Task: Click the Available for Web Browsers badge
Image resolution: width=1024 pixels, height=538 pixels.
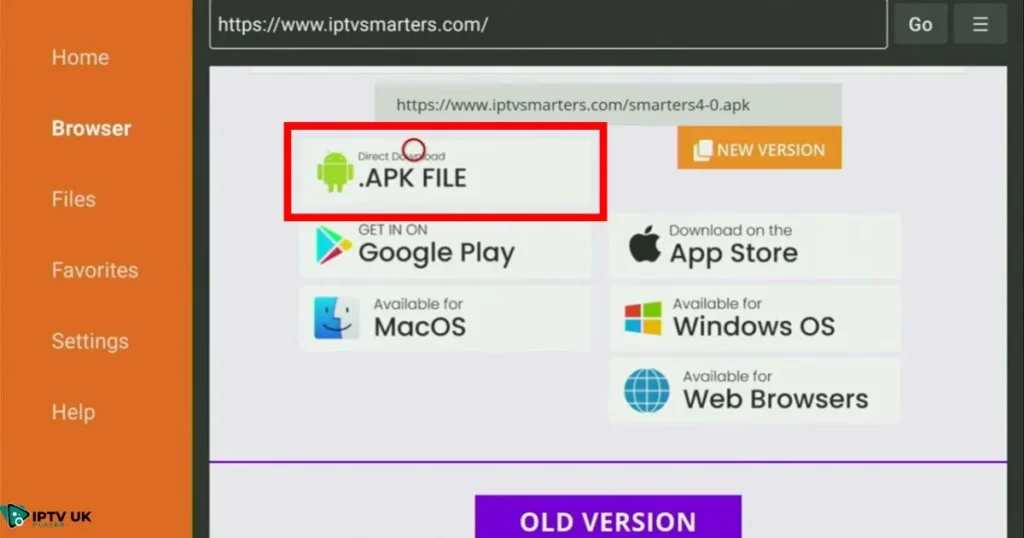Action: pyautogui.click(x=755, y=390)
